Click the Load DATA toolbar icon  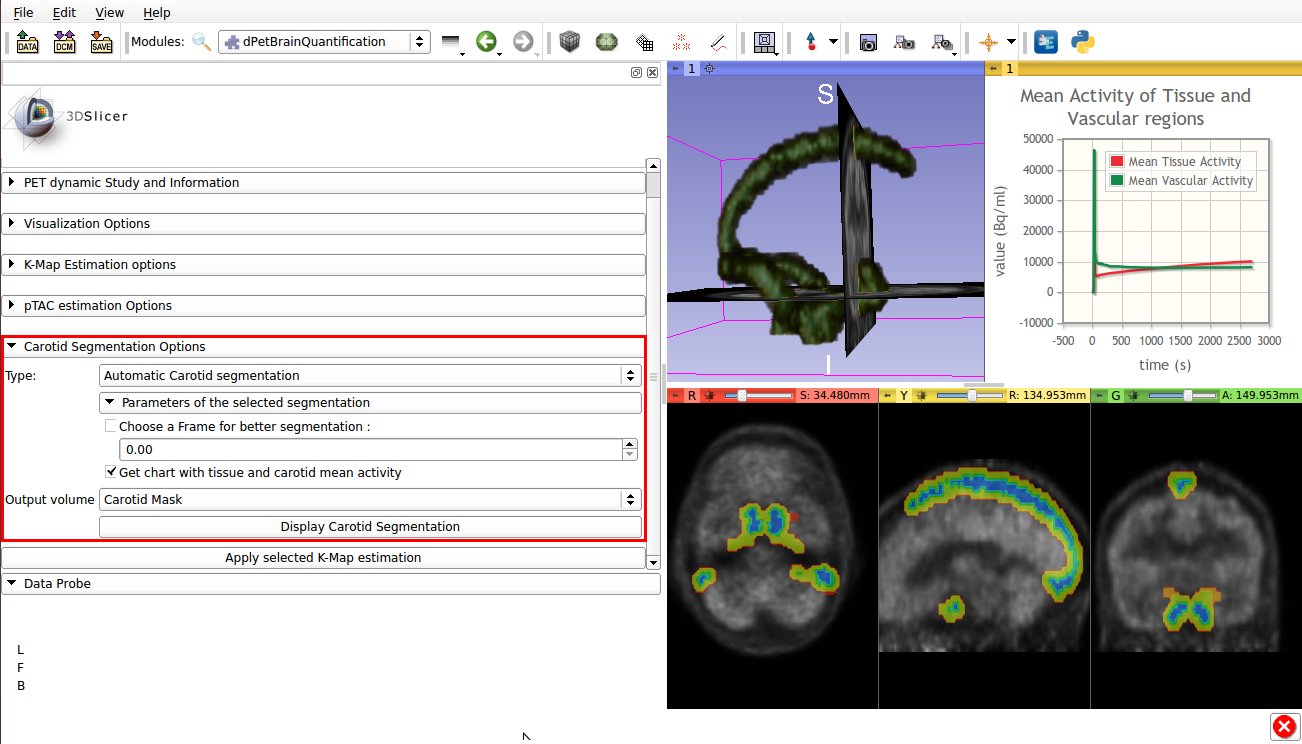coord(27,42)
